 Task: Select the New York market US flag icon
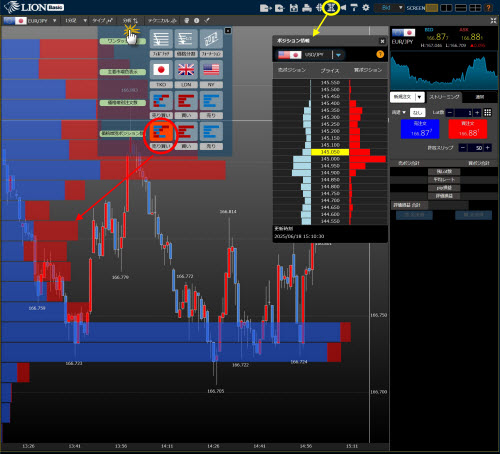click(211, 70)
